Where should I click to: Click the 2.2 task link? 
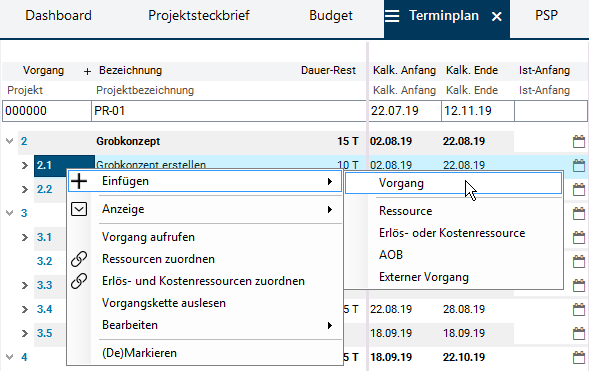point(44,189)
